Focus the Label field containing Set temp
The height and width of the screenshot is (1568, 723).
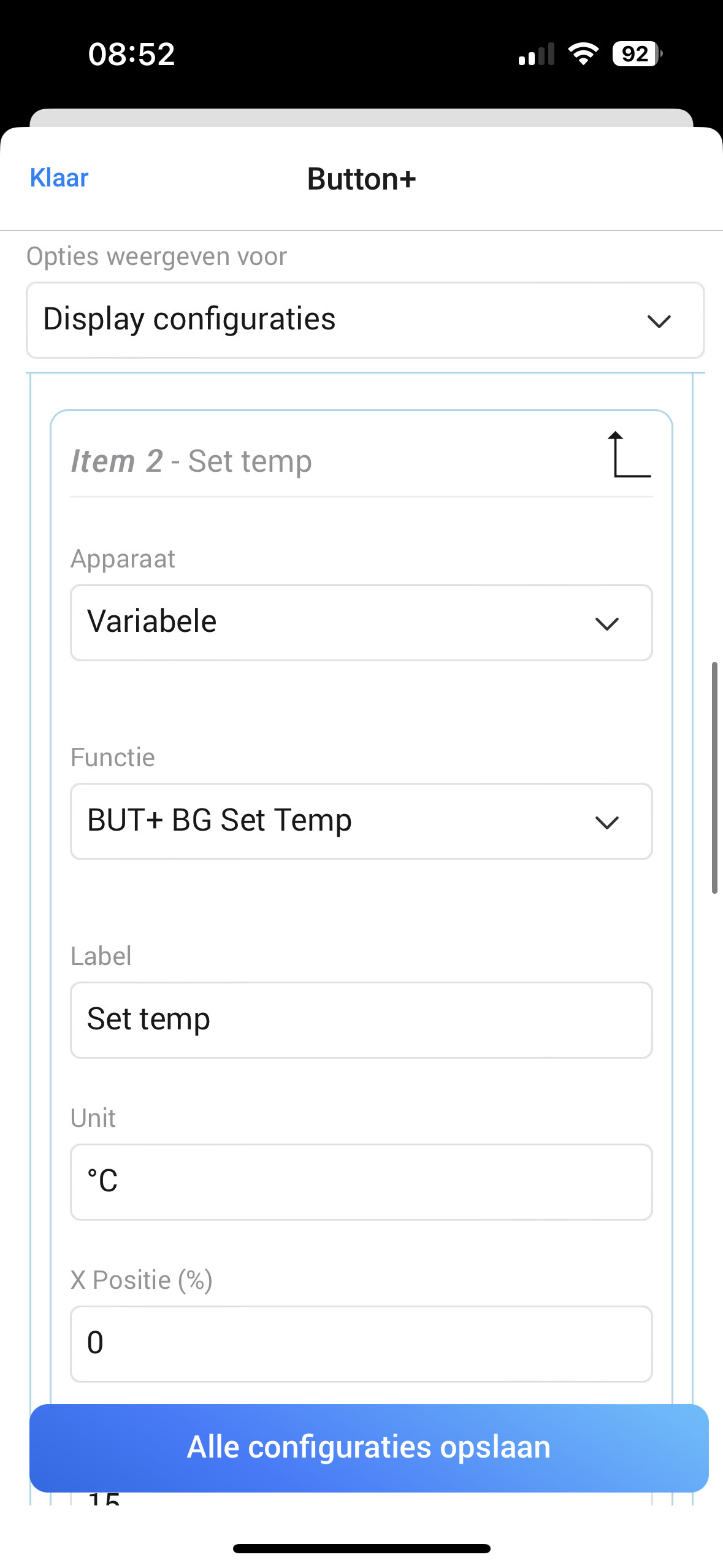tap(361, 1020)
